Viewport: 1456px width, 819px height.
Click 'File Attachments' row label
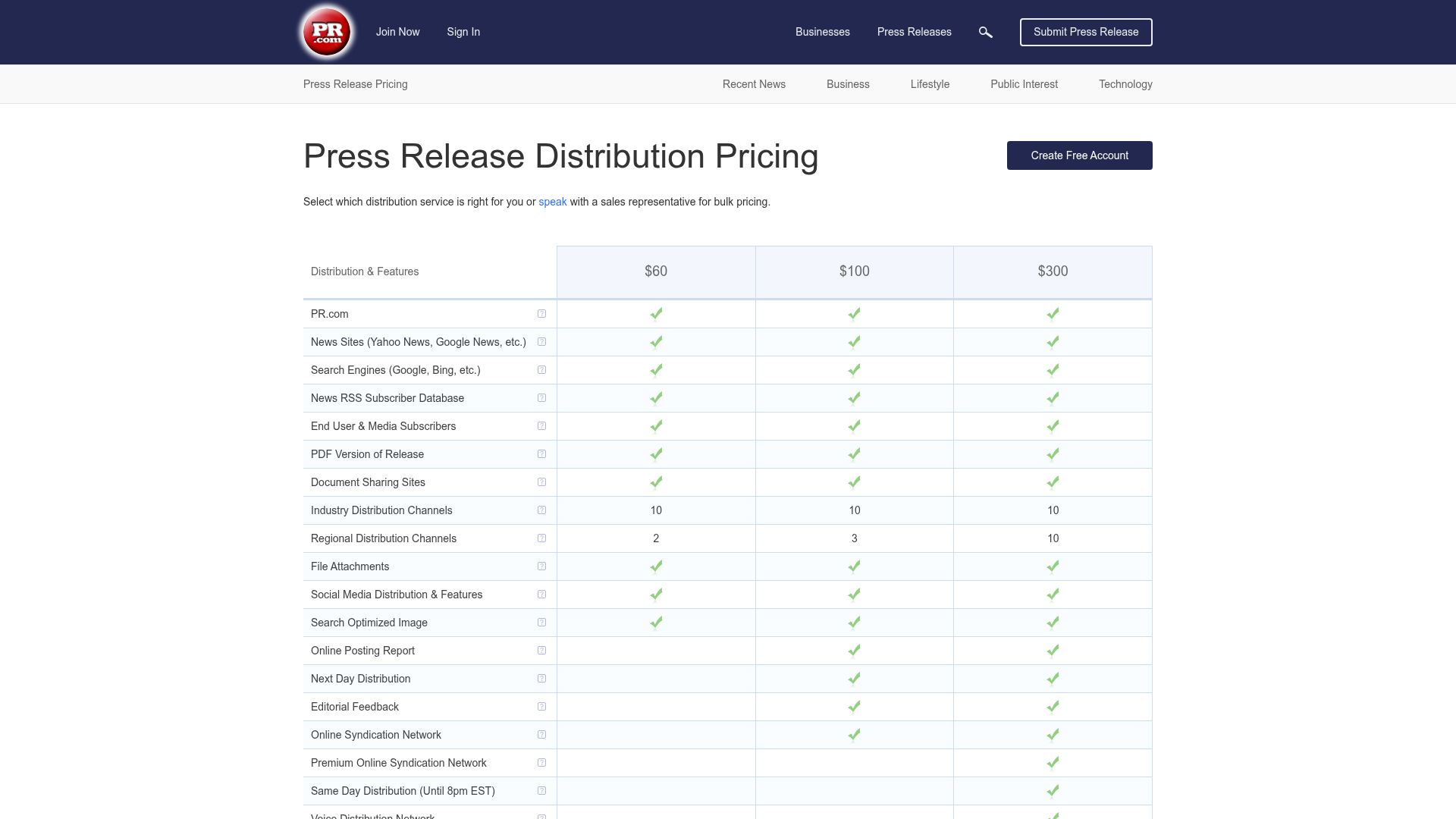tap(350, 566)
